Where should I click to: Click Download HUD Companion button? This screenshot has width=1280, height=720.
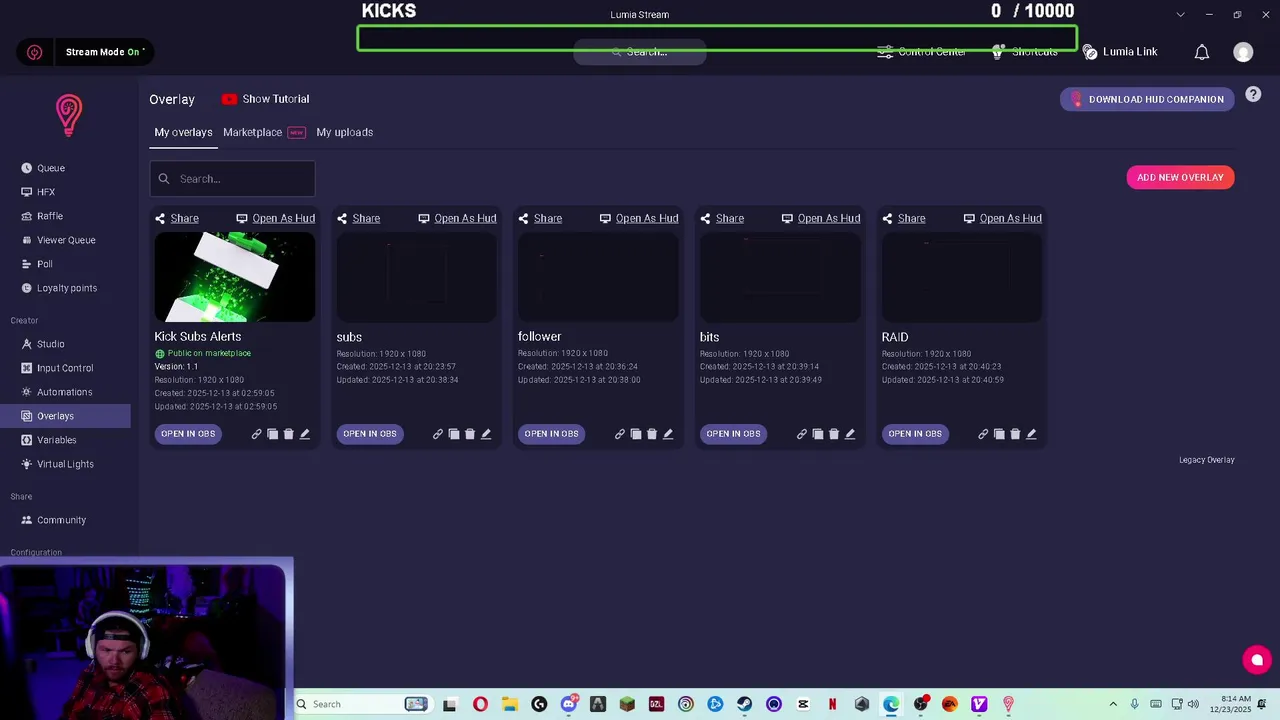(1147, 99)
